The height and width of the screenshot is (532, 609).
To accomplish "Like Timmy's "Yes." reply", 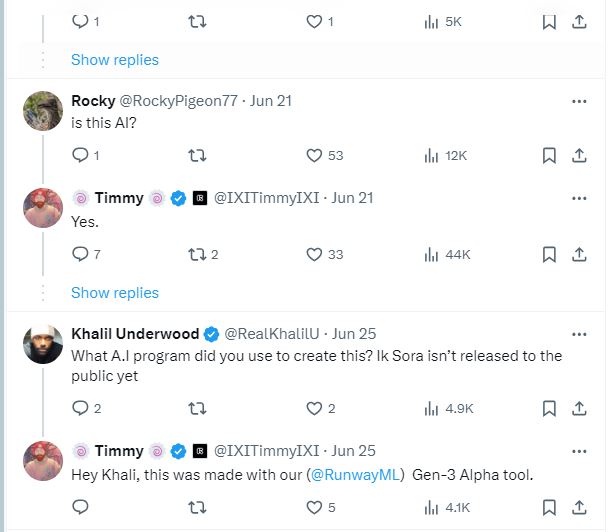I will (x=314, y=254).
